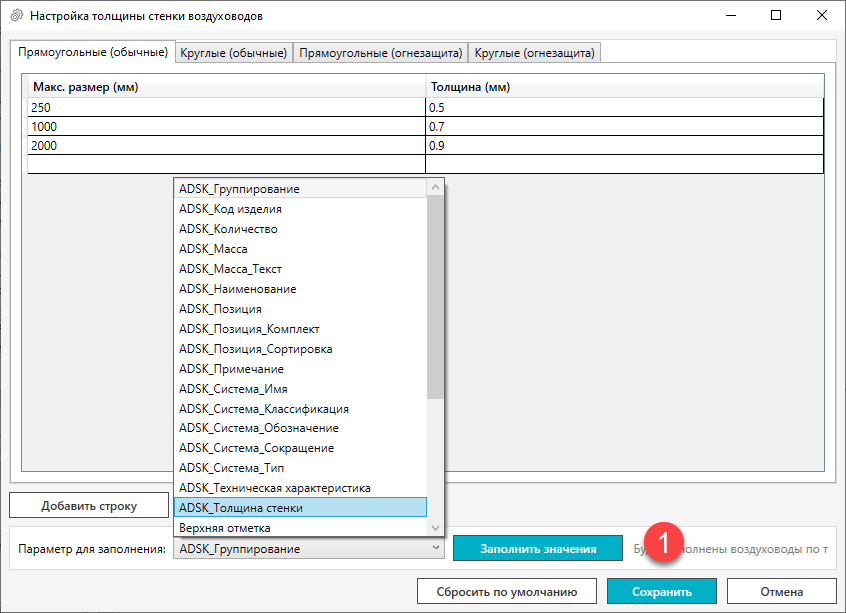Choose ADSK_Наименование option
846x613 pixels.
(x=301, y=289)
